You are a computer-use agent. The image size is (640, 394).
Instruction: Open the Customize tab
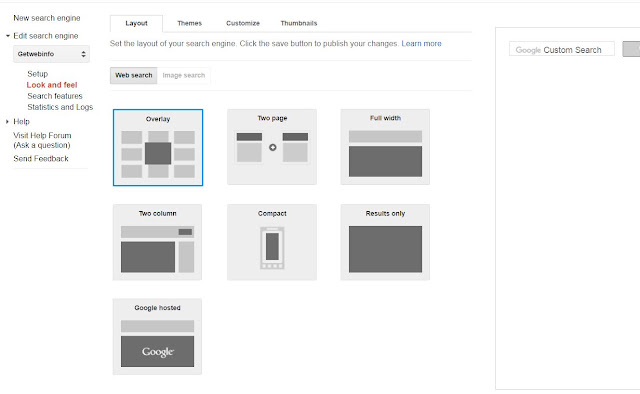(243, 23)
